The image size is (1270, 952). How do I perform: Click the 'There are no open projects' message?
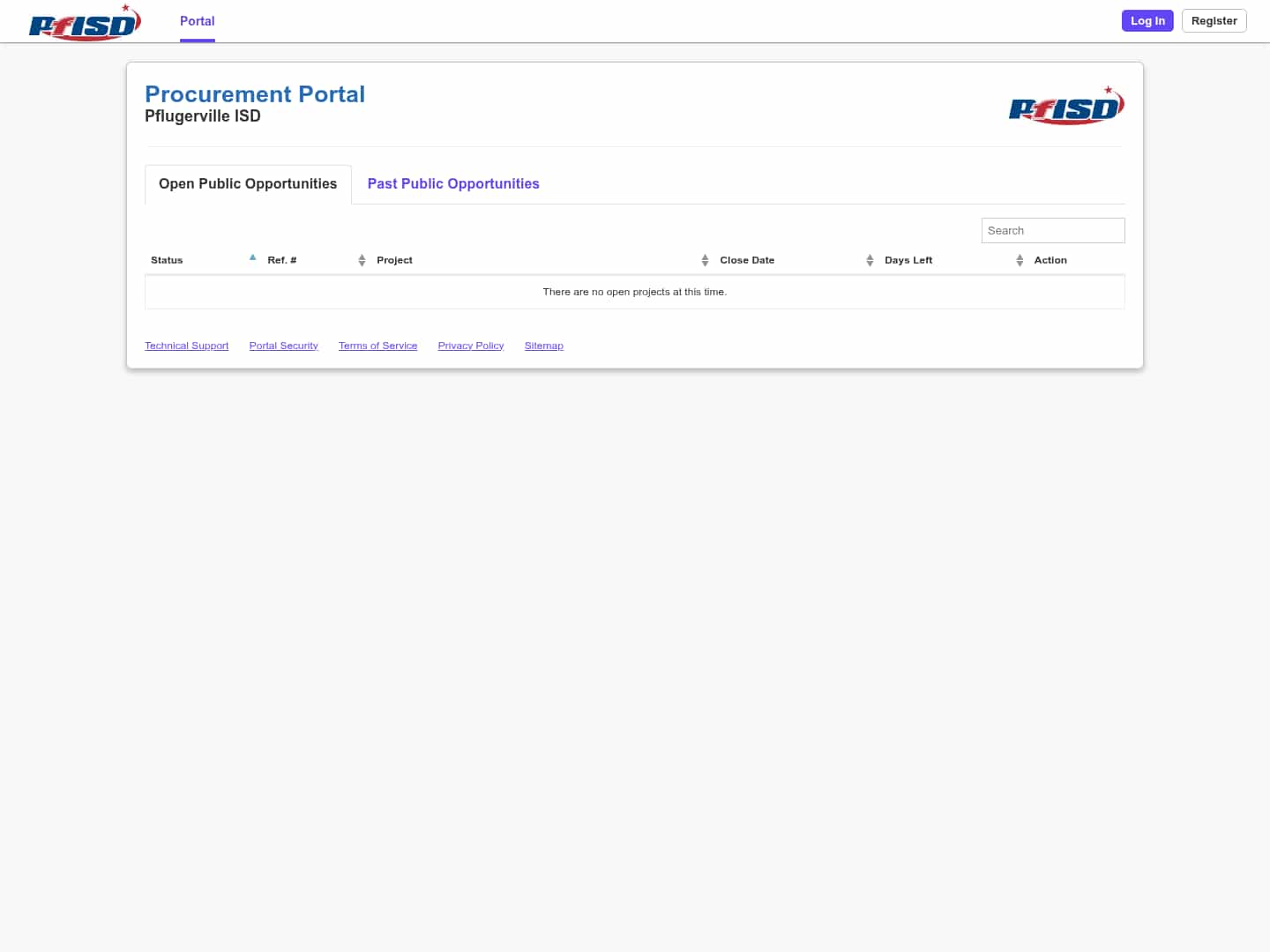(x=635, y=292)
